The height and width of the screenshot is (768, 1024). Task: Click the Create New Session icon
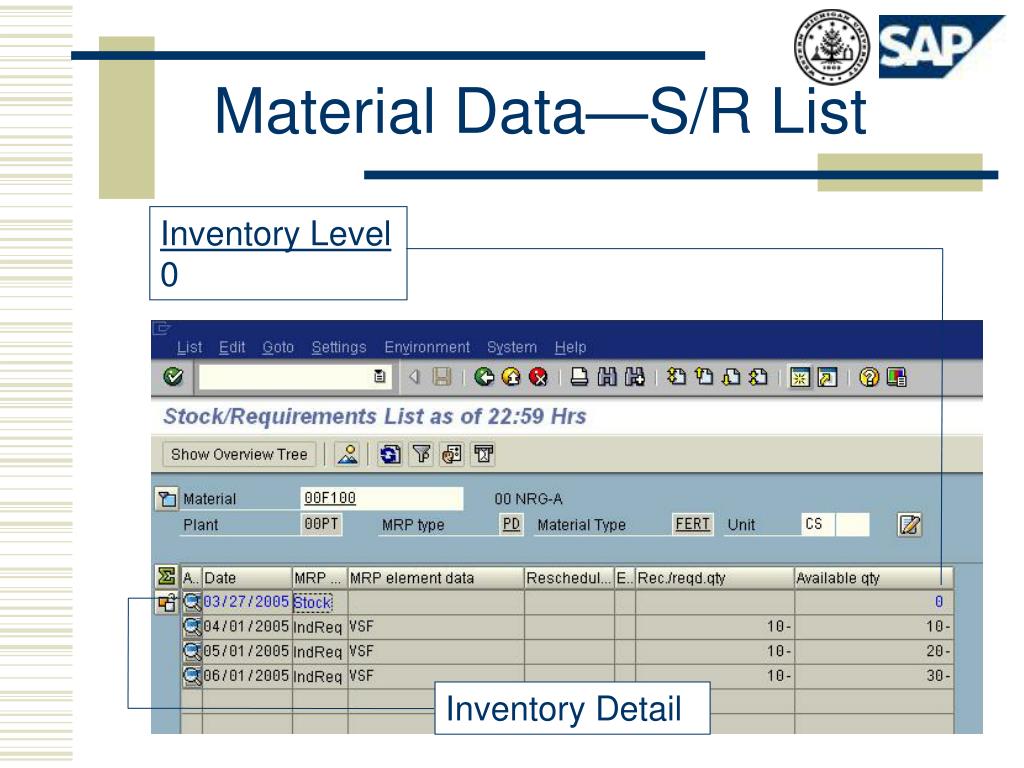tap(799, 377)
